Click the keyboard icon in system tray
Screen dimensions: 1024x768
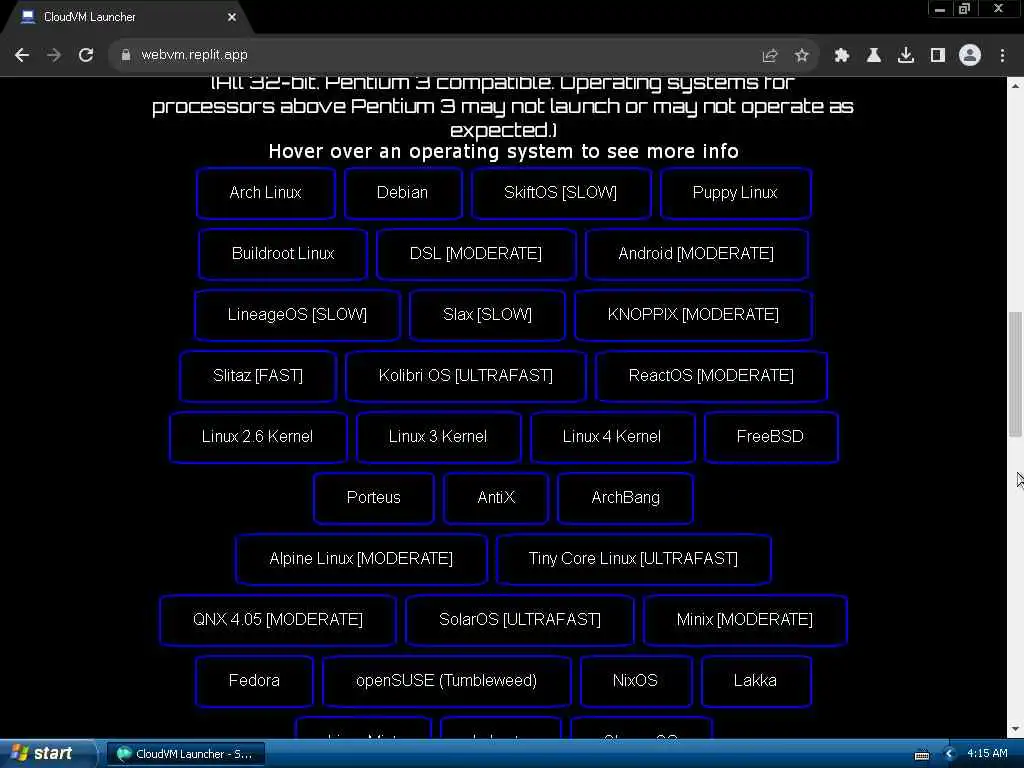point(922,755)
